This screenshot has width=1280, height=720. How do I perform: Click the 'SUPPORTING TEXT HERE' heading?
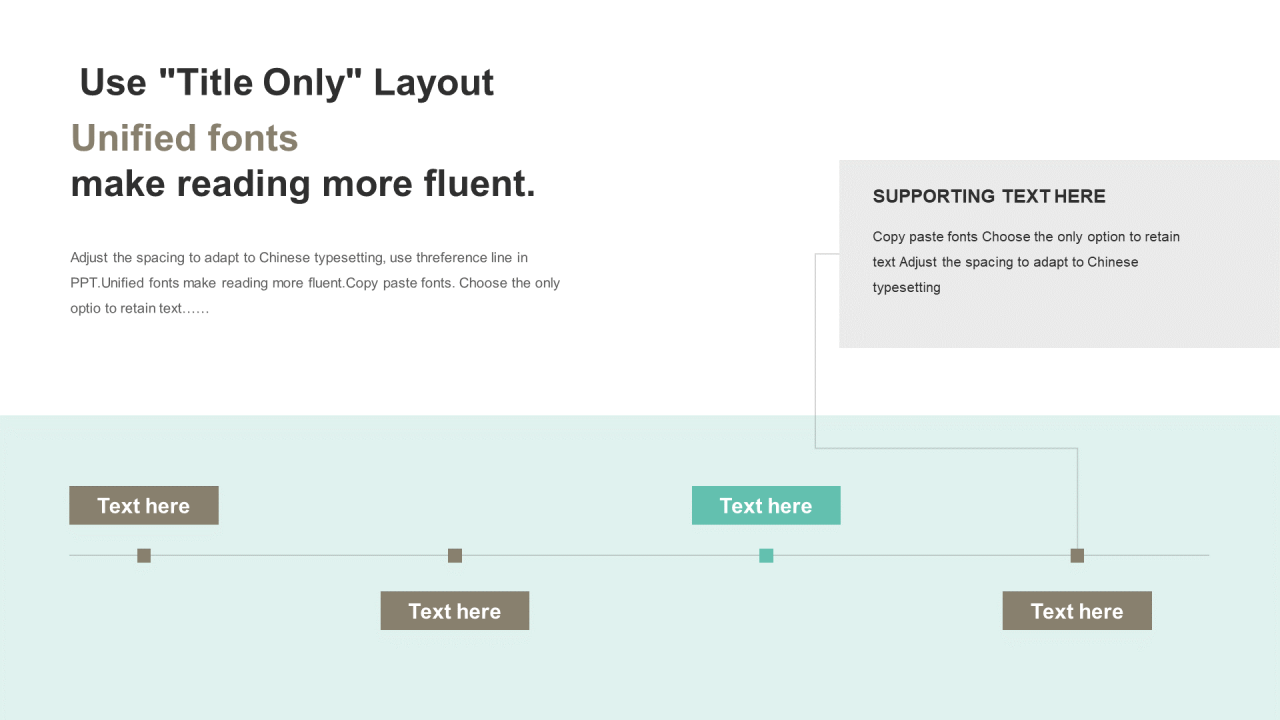[x=989, y=197]
